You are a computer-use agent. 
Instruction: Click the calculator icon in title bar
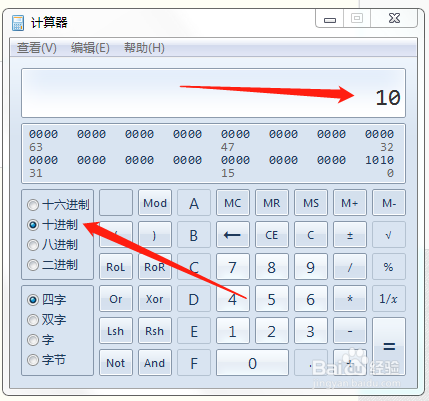[x=18, y=23]
